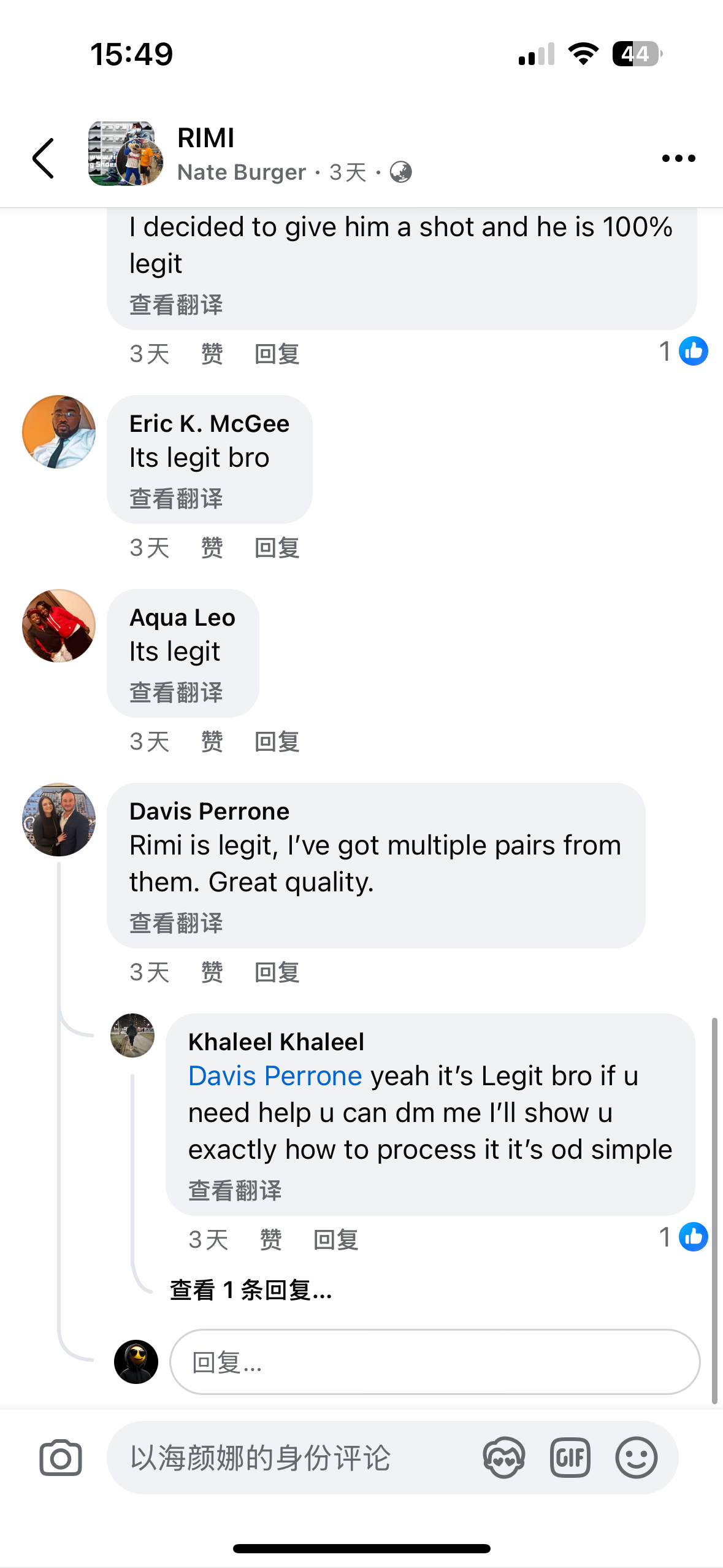The height and width of the screenshot is (1568, 723).
Task: Tap the back arrow in header
Action: click(44, 158)
